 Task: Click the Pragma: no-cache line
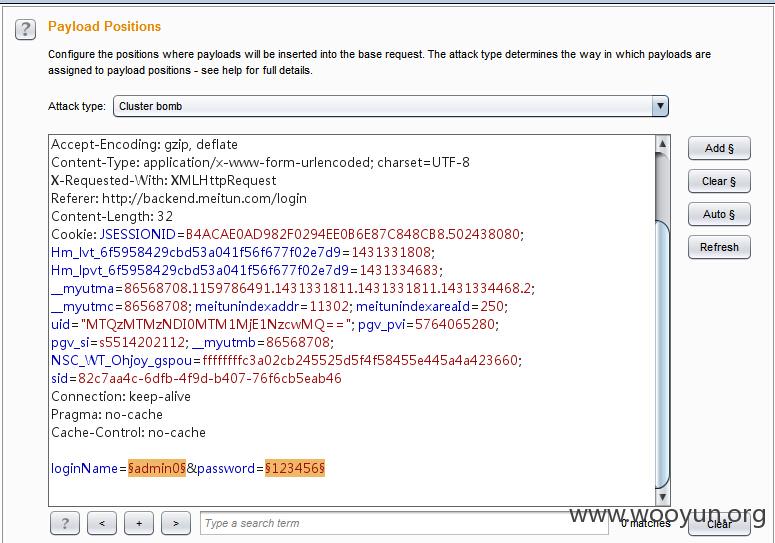pyautogui.click(x=107, y=415)
